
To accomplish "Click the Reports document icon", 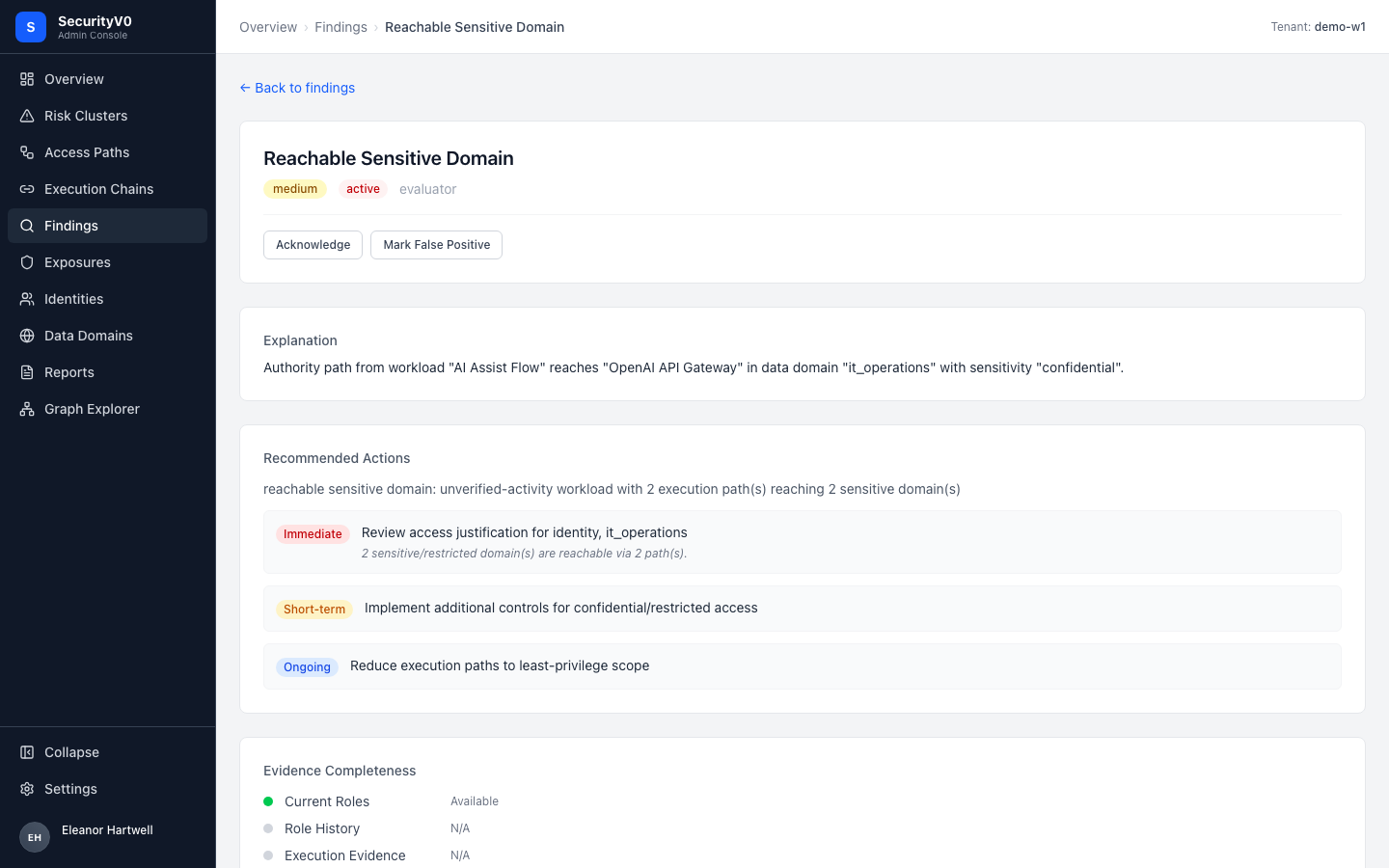I will click(27, 372).
